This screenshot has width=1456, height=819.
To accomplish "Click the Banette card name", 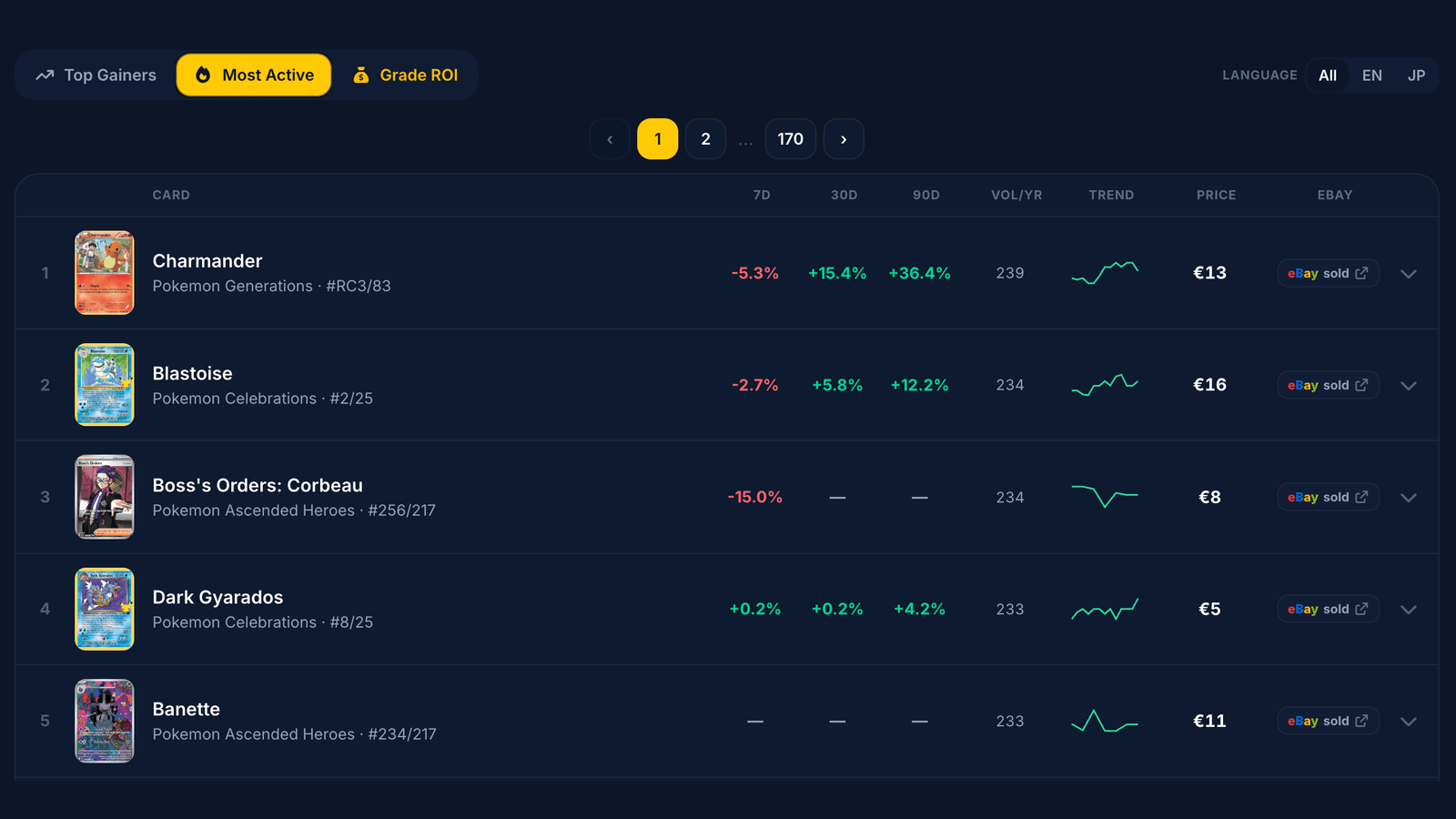I will pyautogui.click(x=187, y=709).
